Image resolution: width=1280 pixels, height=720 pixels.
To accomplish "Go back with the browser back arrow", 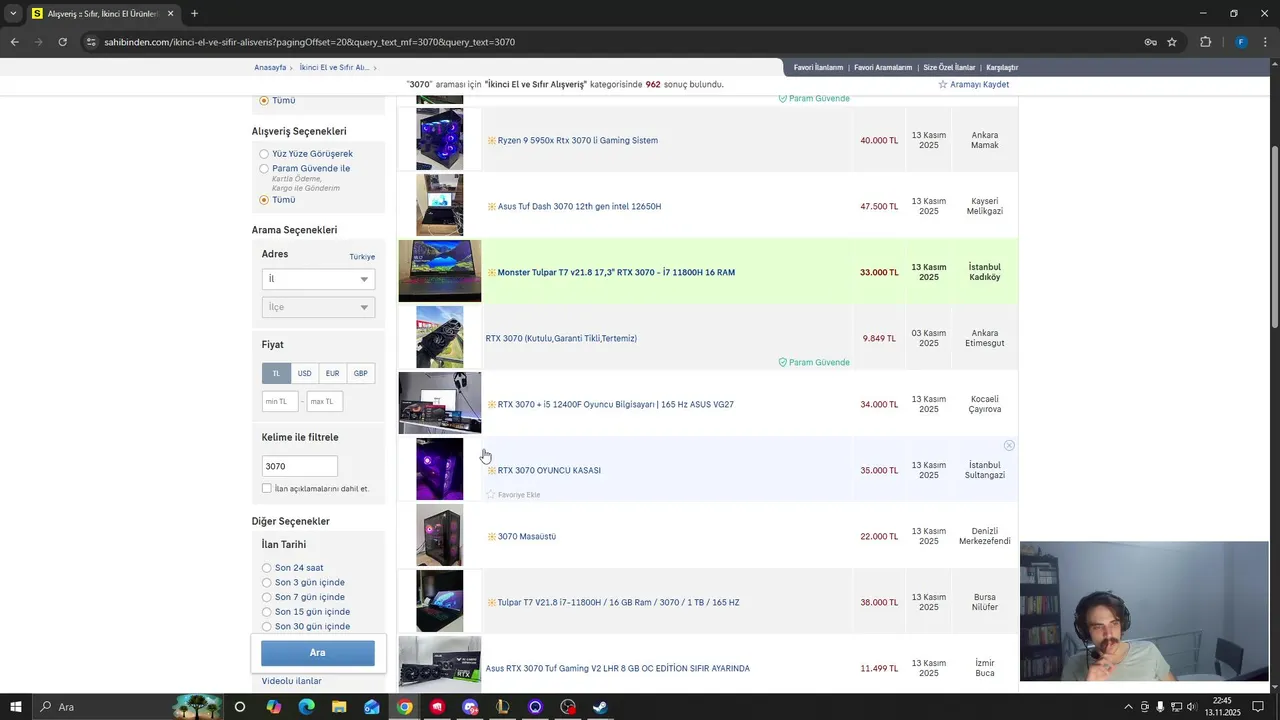I will pyautogui.click(x=14, y=42).
